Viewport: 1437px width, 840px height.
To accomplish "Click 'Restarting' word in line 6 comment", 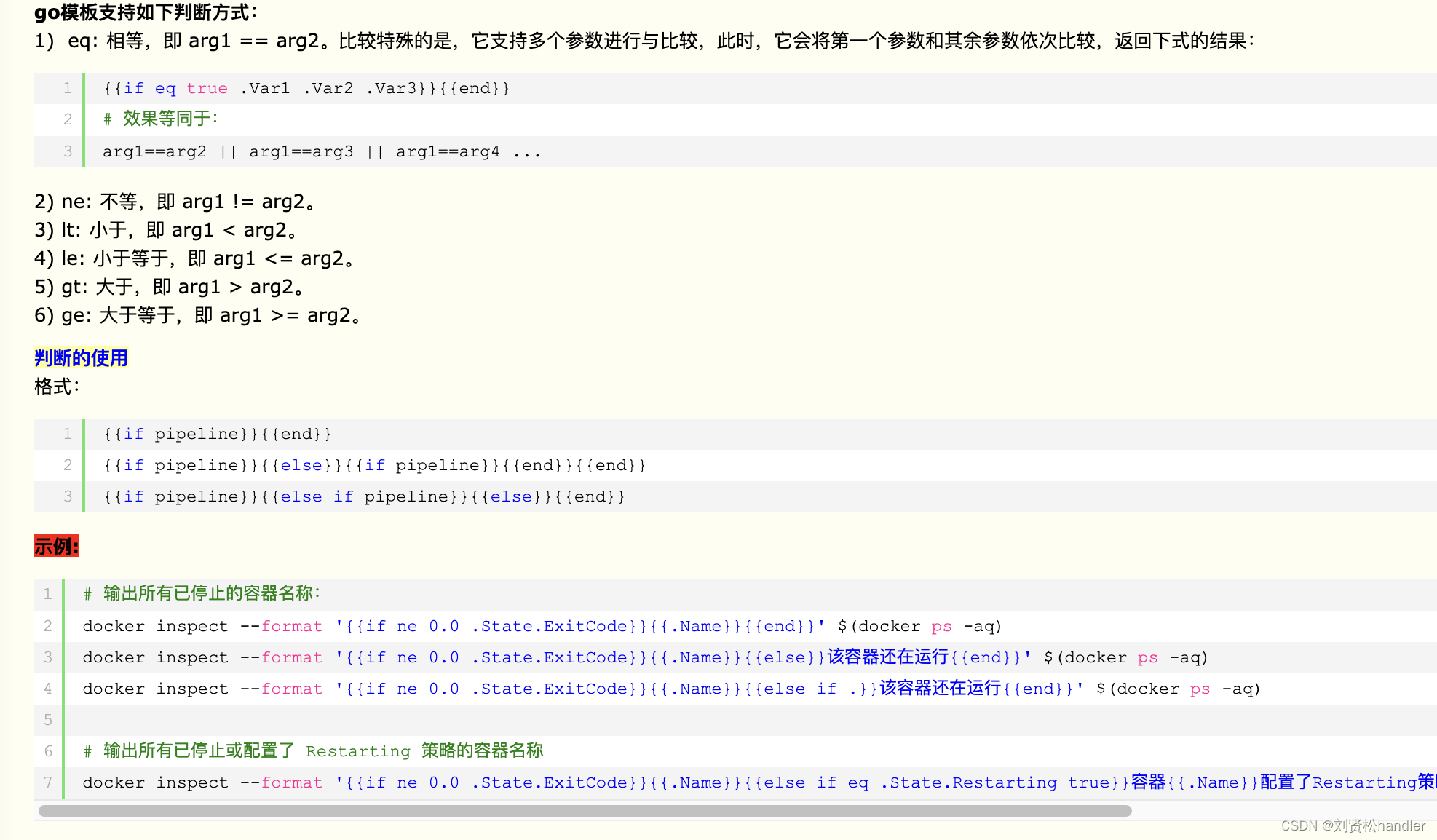I will (x=357, y=751).
